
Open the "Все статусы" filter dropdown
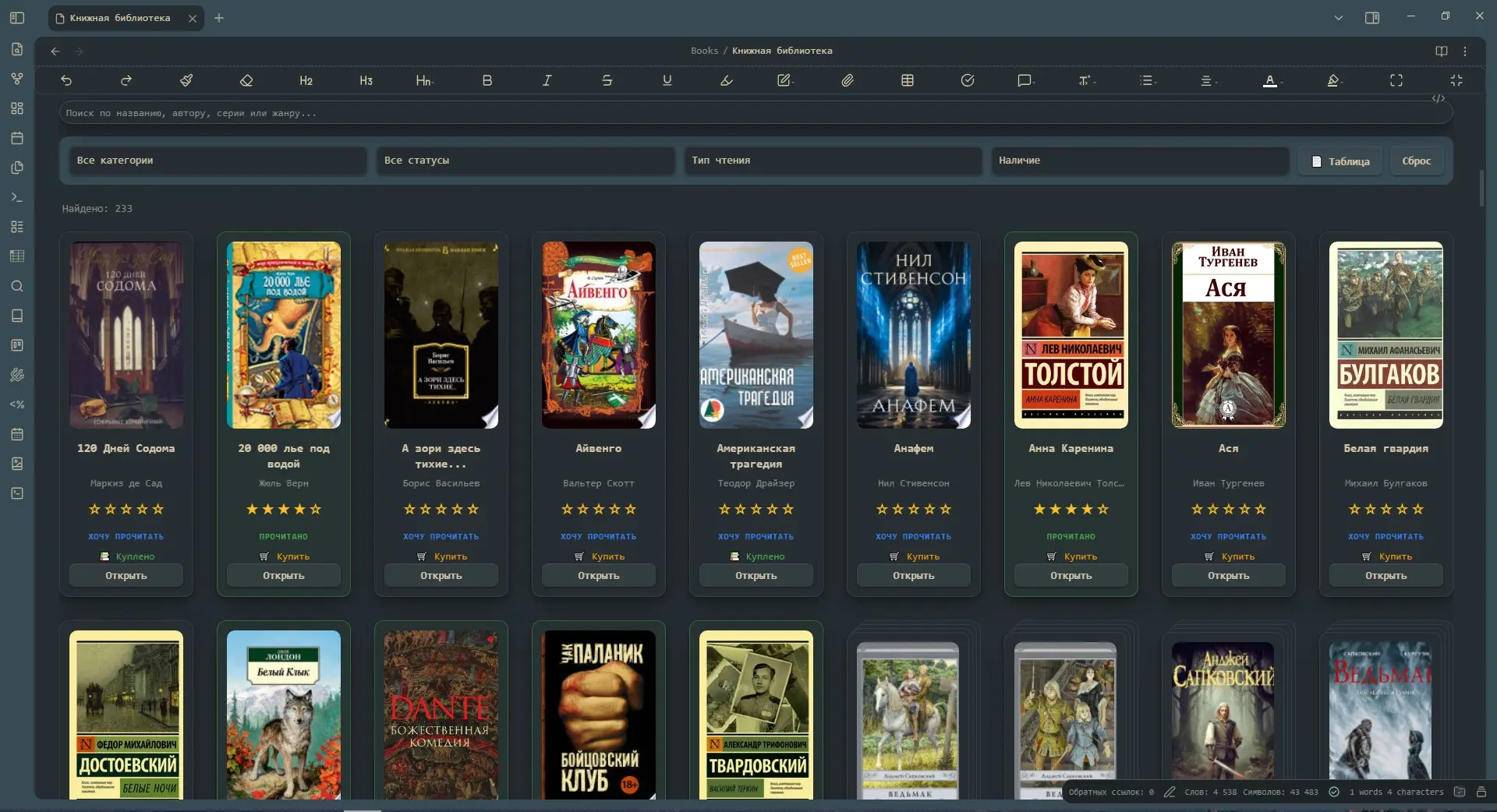pyautogui.click(x=525, y=161)
